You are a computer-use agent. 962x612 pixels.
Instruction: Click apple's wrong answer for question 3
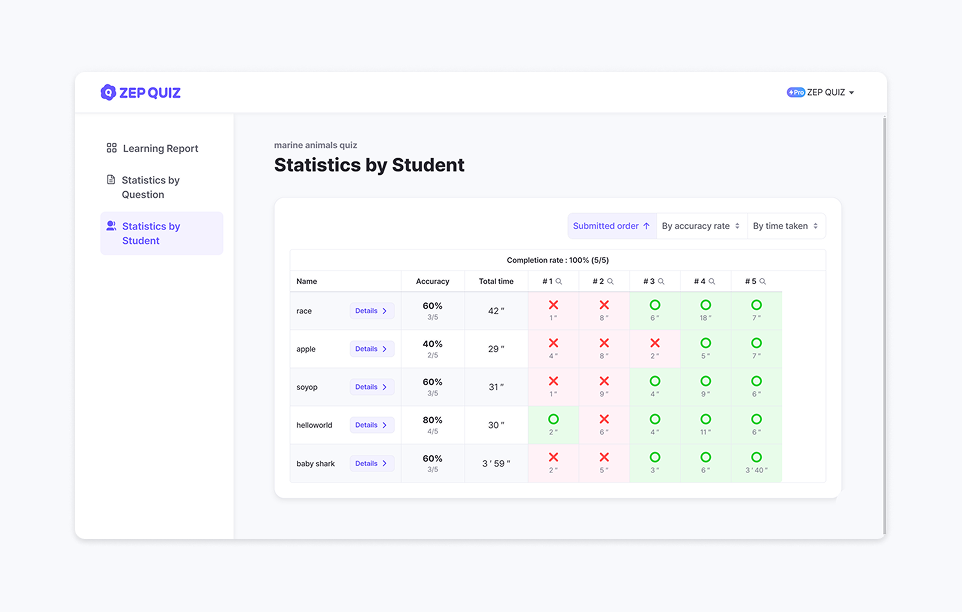point(655,344)
